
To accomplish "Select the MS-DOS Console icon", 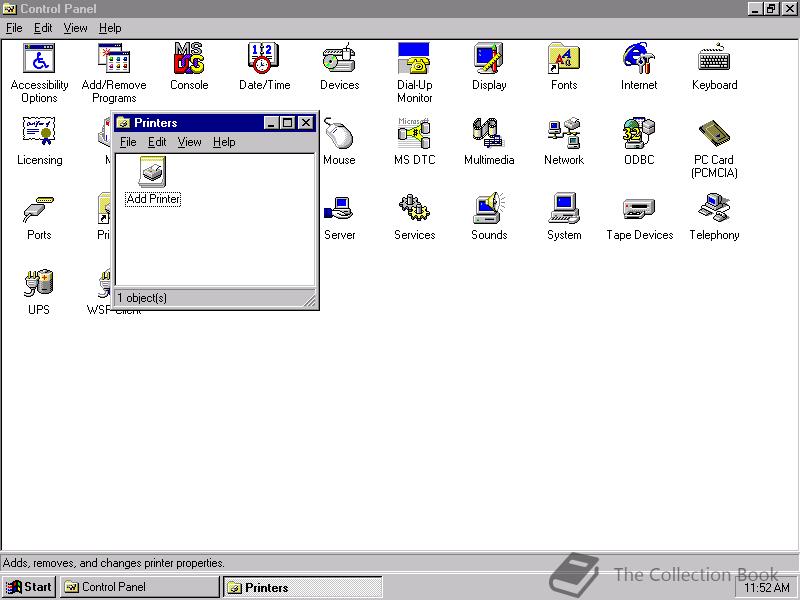I will pos(189,67).
